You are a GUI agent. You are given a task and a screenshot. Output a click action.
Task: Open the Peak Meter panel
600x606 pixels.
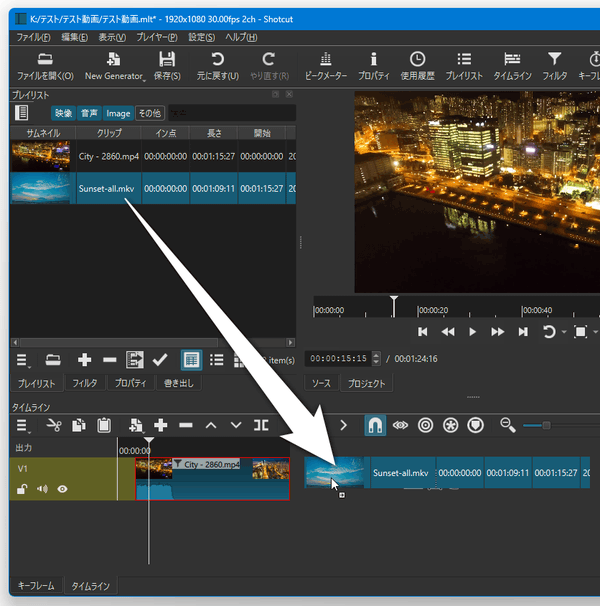(326, 66)
